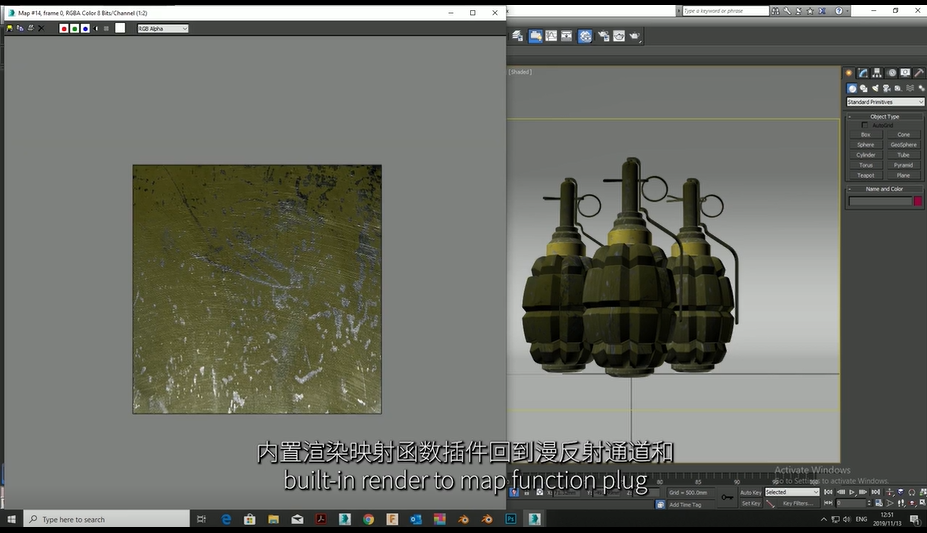Switch to the Hierarchy command panel tab
Screen dimensions: 927x533
pos(877,73)
